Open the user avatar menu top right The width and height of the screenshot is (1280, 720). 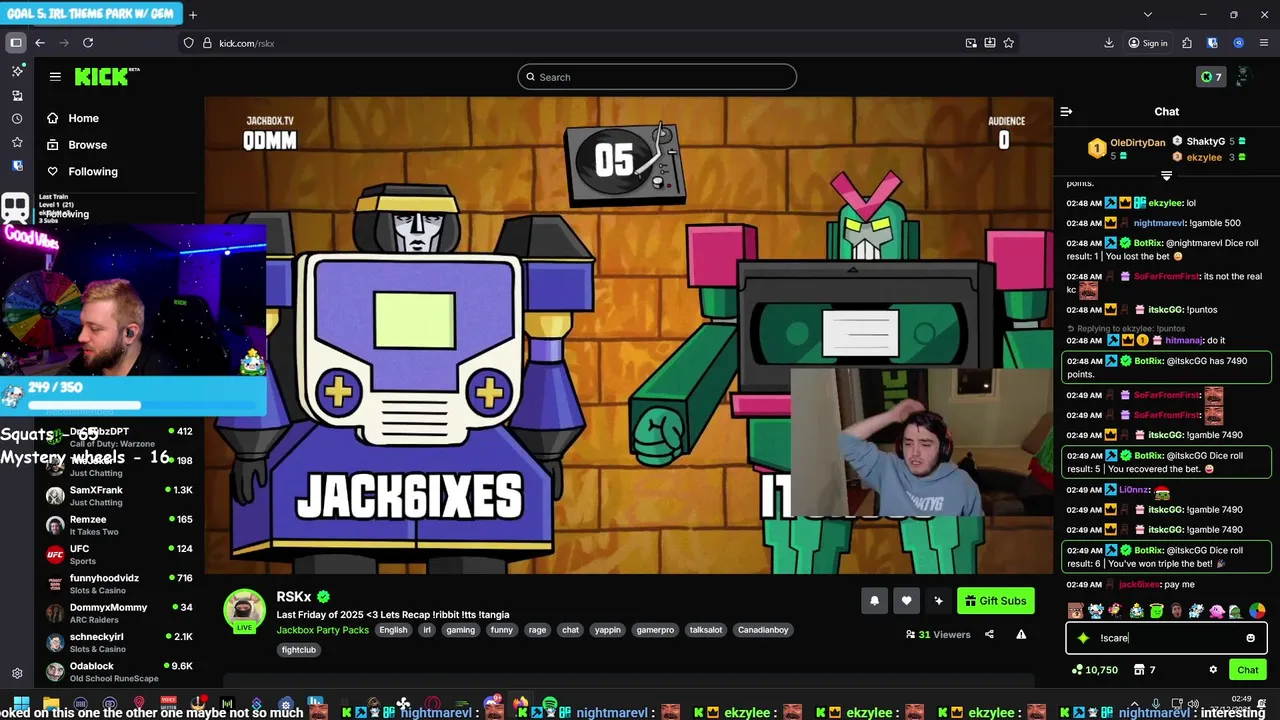[x=1243, y=77]
